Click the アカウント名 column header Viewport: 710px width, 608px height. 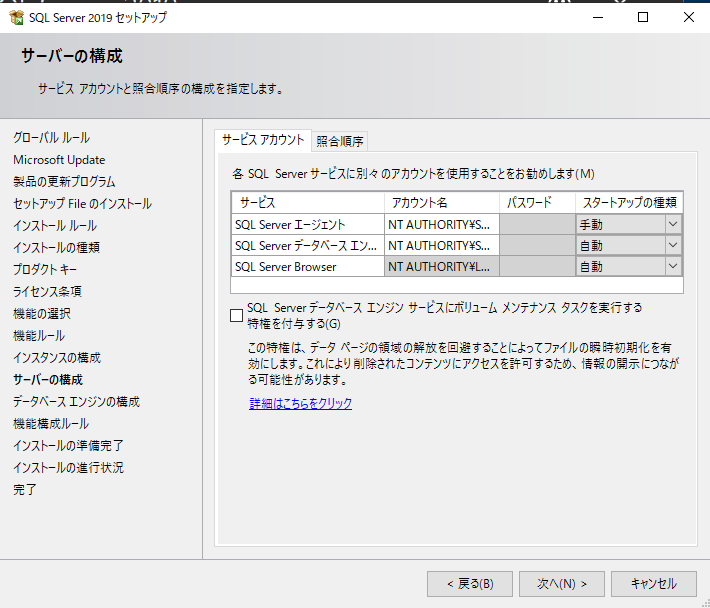pos(441,202)
